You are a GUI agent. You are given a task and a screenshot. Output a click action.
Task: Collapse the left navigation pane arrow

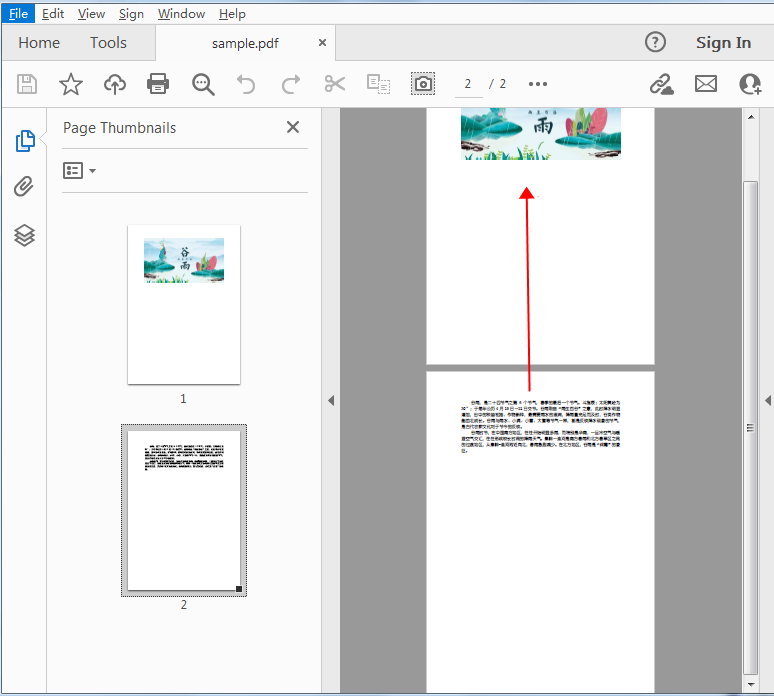(x=331, y=400)
